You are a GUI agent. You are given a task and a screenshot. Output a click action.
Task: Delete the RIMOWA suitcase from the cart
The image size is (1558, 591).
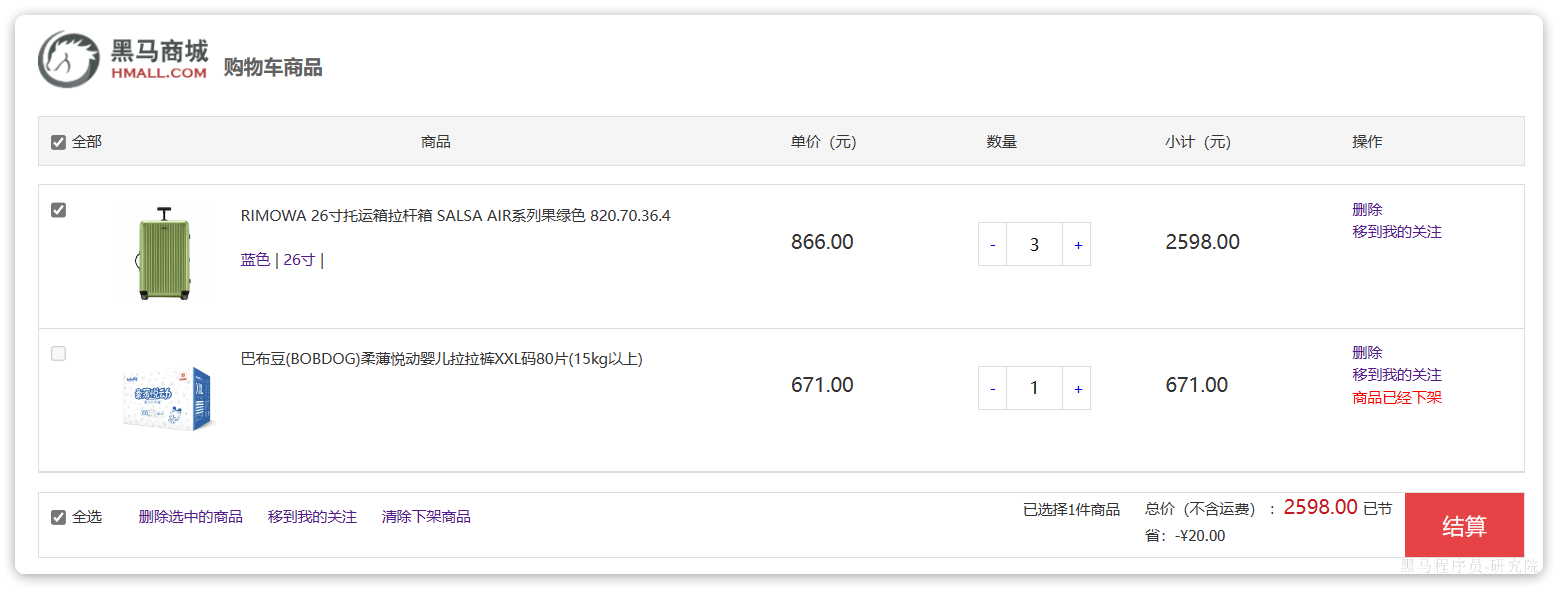click(1367, 210)
